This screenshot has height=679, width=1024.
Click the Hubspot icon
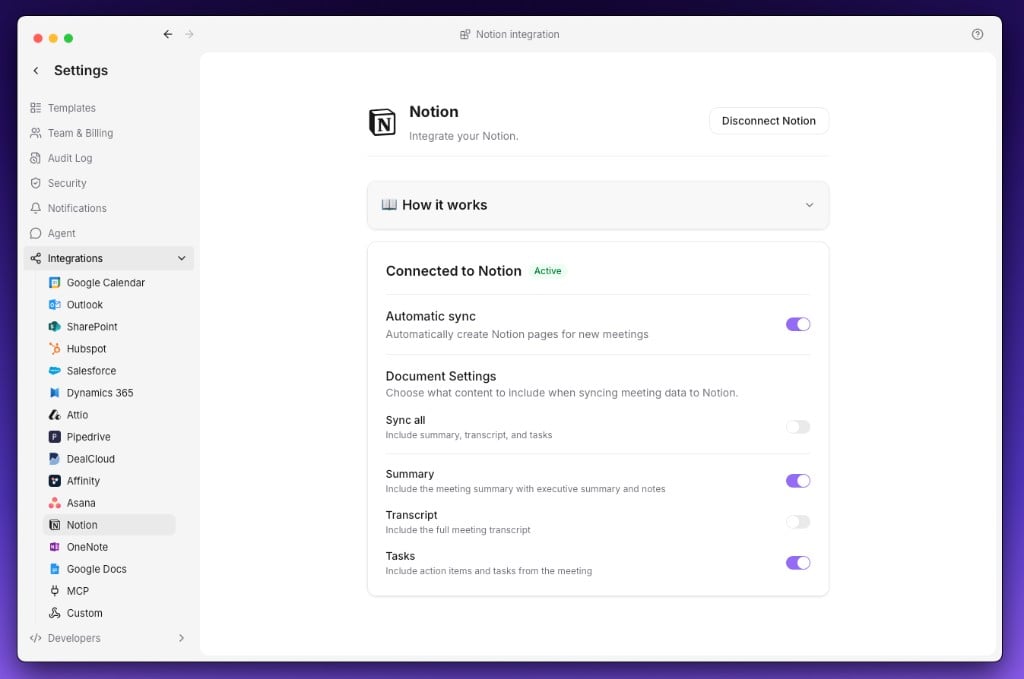click(55, 349)
